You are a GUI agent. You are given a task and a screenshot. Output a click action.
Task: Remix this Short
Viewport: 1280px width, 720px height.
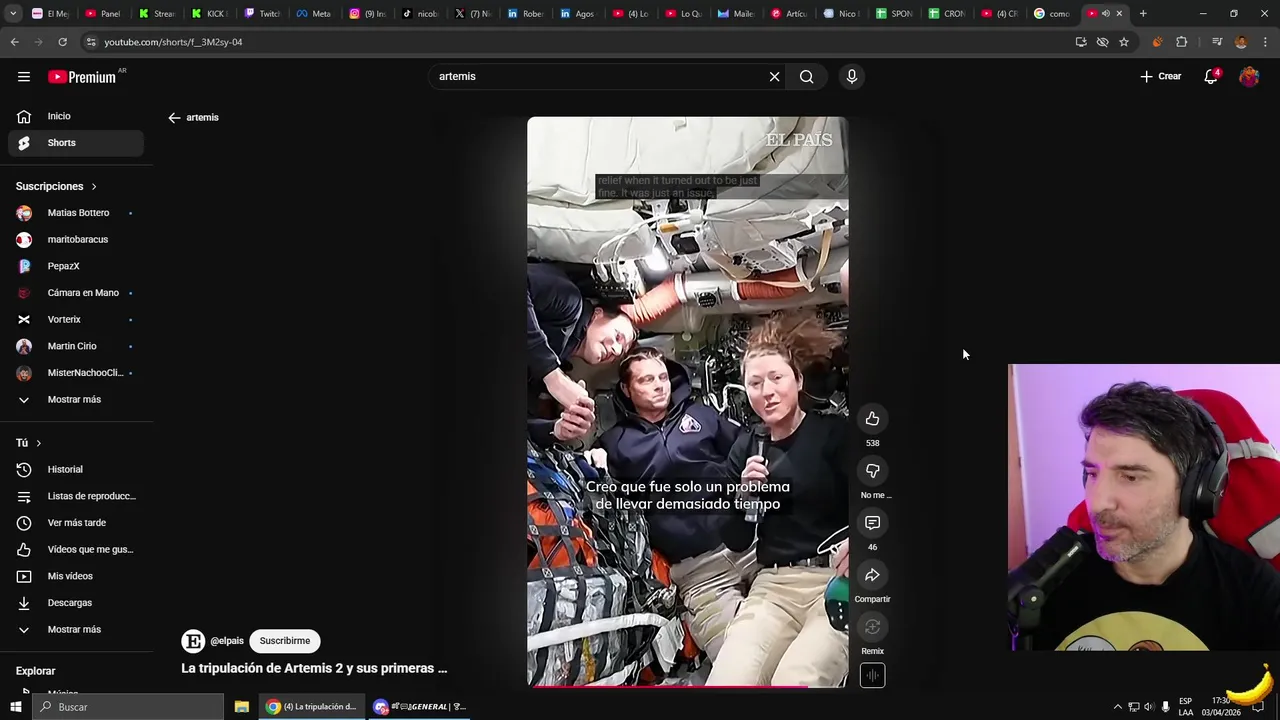point(872,626)
